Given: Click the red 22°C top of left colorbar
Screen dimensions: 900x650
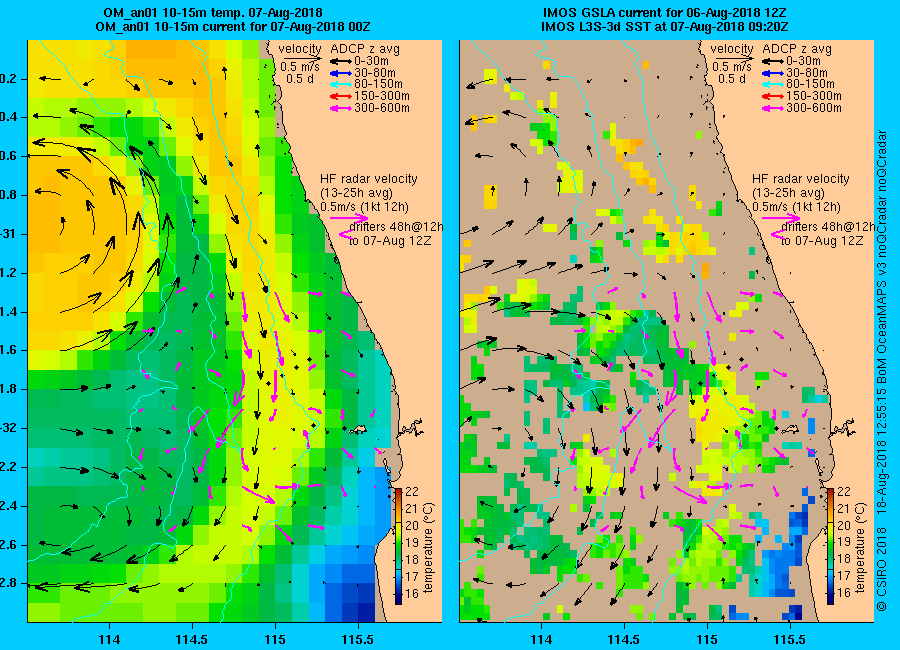Looking at the screenshot, I should tap(398, 492).
